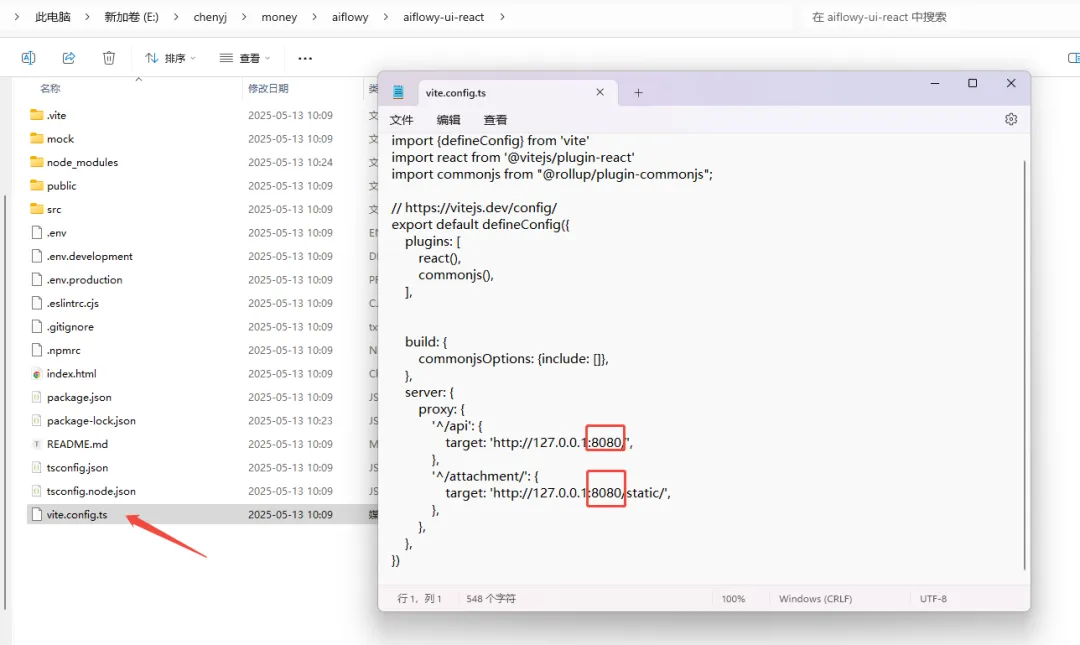Select the package.json file
Image resolution: width=1080 pixels, height=645 pixels.
pos(79,397)
